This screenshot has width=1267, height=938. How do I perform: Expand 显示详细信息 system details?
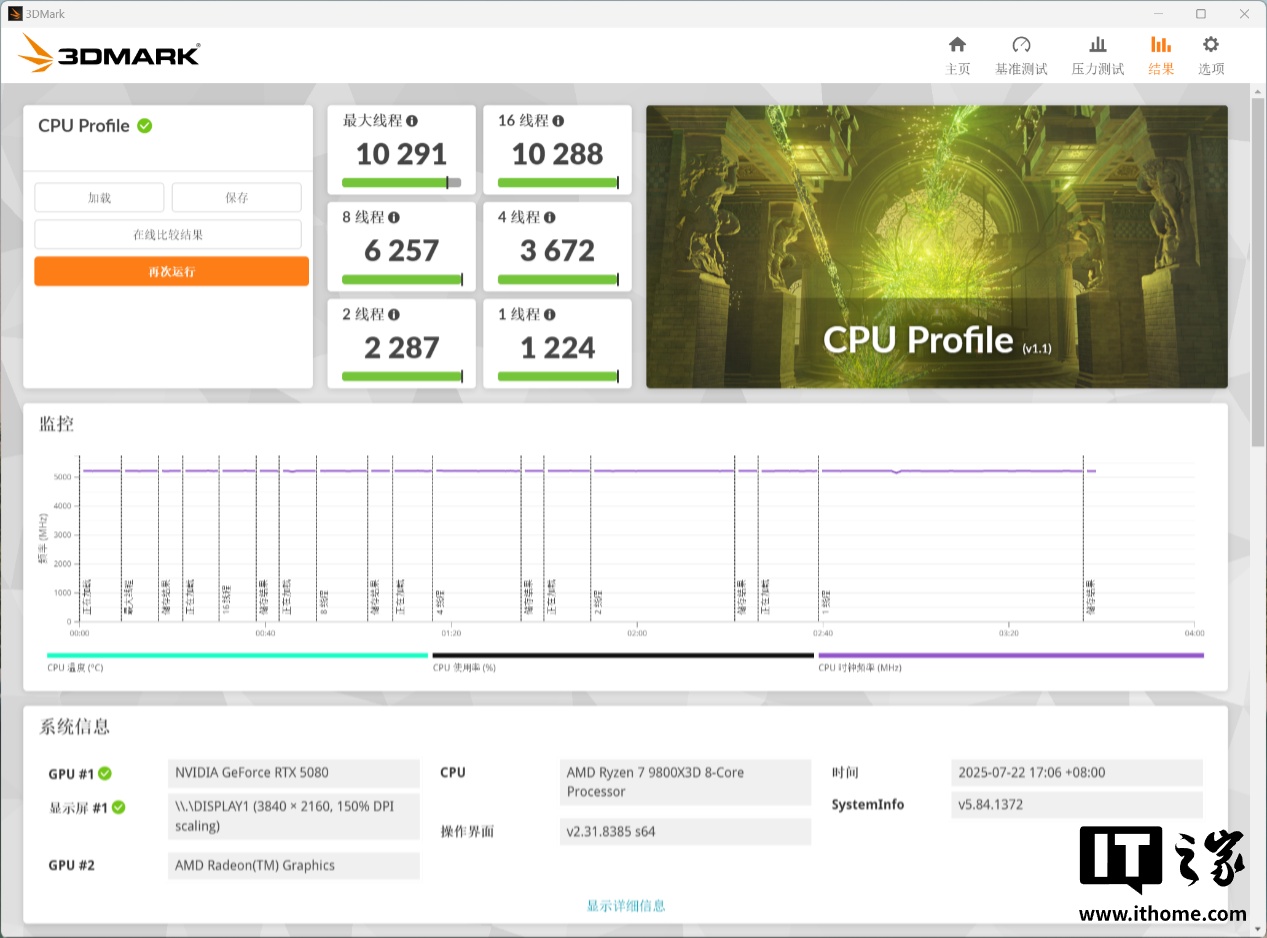click(625, 906)
